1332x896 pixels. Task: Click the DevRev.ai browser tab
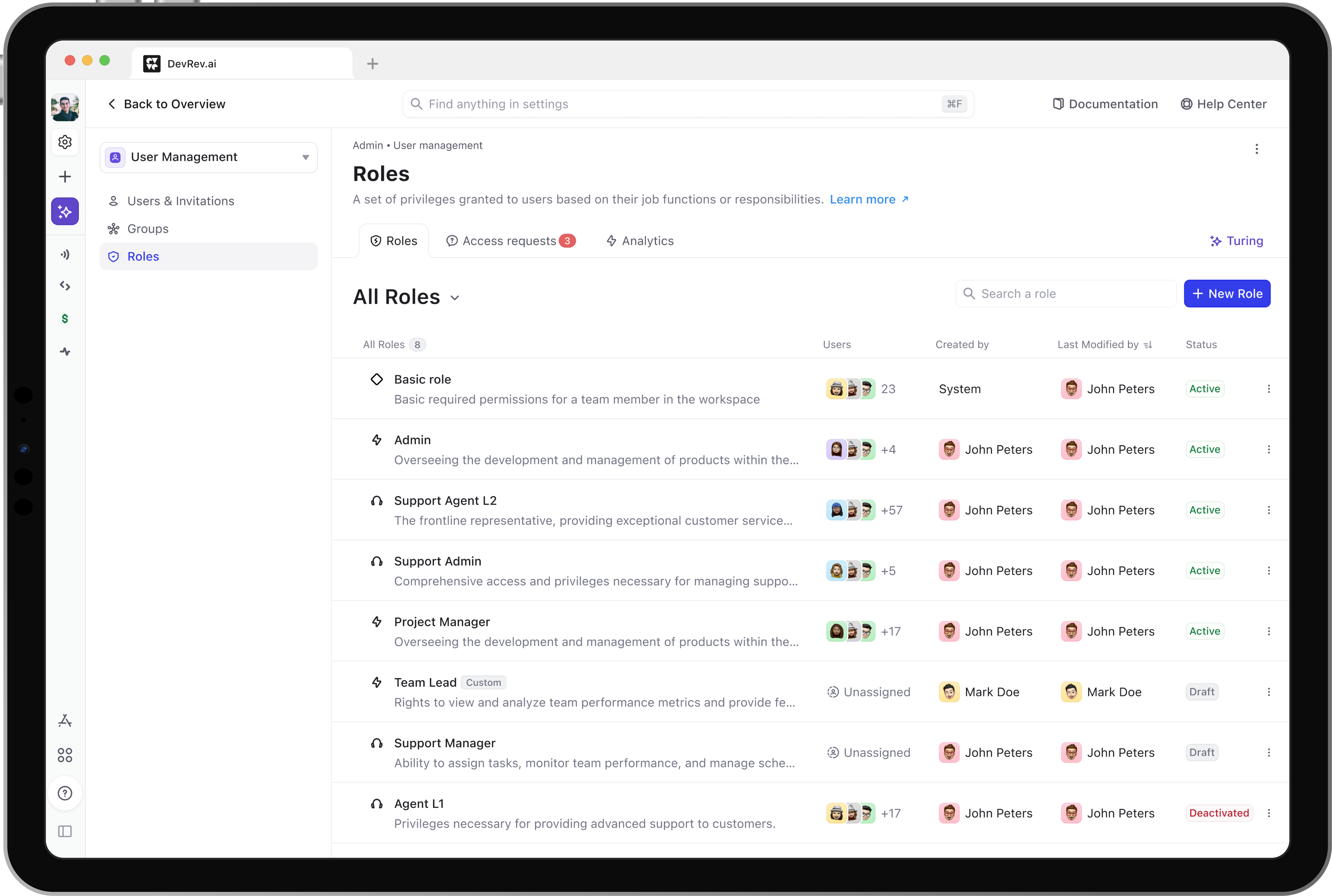(242, 63)
